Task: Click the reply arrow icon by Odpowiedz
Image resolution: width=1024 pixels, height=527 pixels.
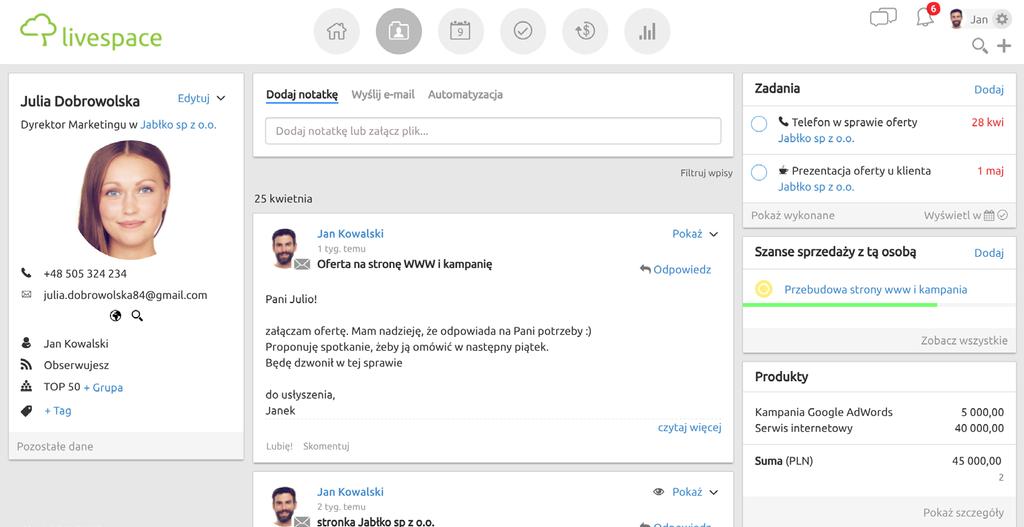Action: [645, 269]
